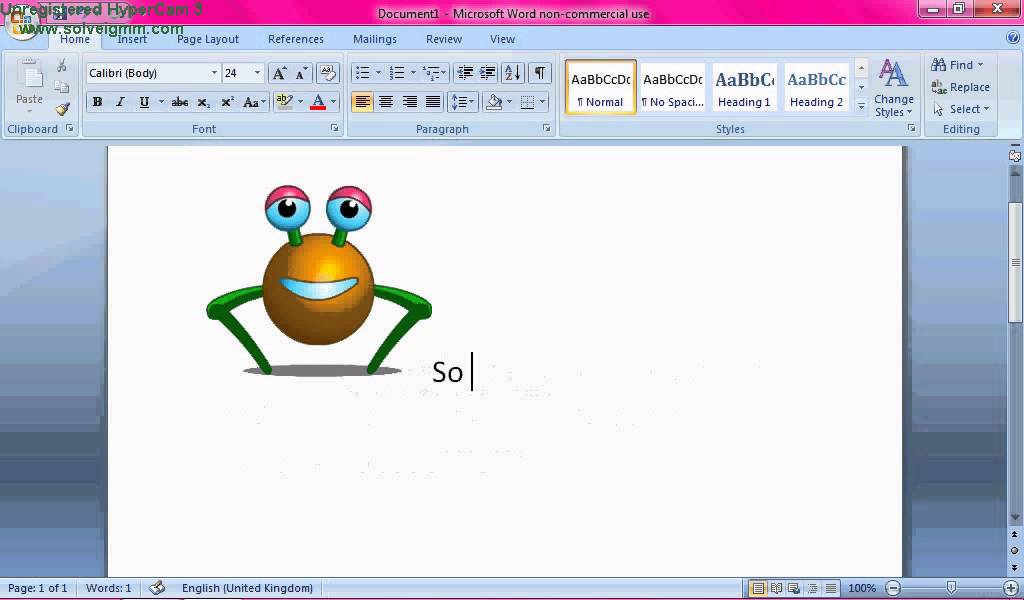The width and height of the screenshot is (1024, 600).
Task: Open the Review tab
Action: click(x=444, y=39)
